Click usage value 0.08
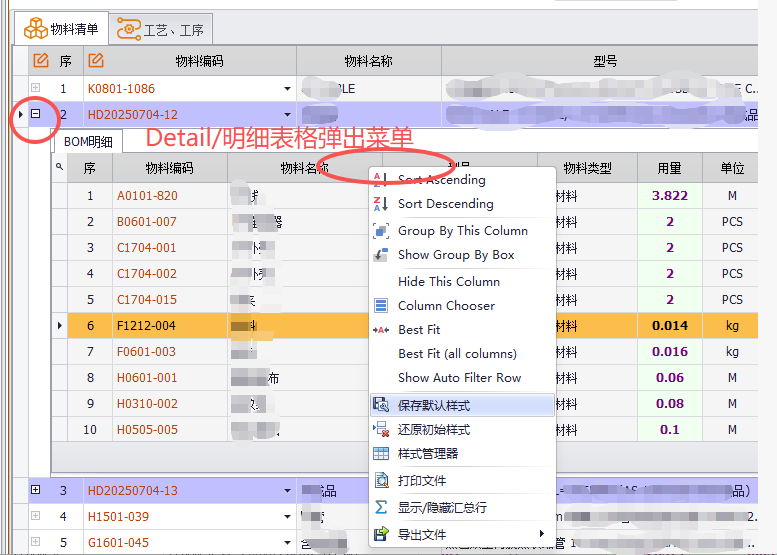This screenshot has height=555, width=777. pyautogui.click(x=670, y=403)
